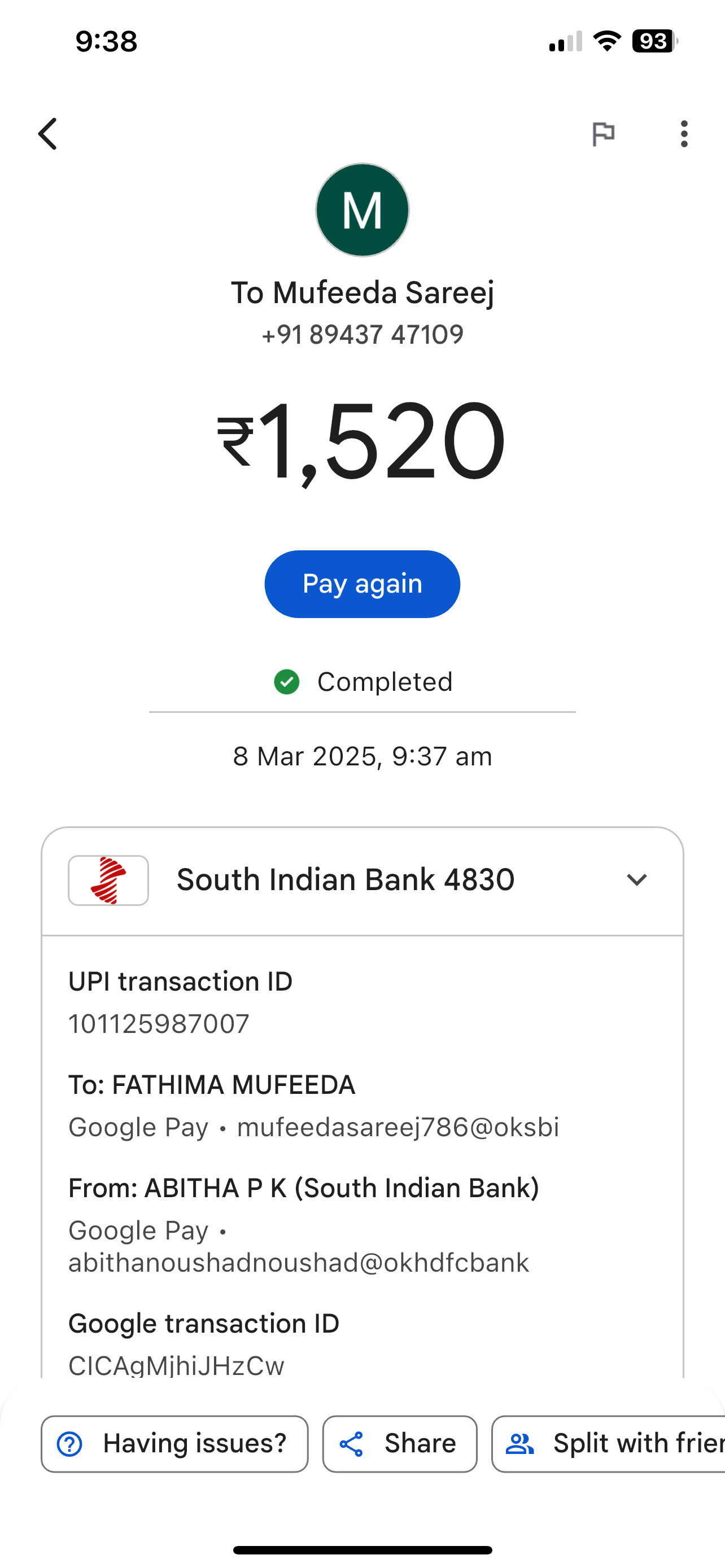Tap the phone number +91 89437 47109
The image size is (725, 1568).
pyautogui.click(x=362, y=335)
